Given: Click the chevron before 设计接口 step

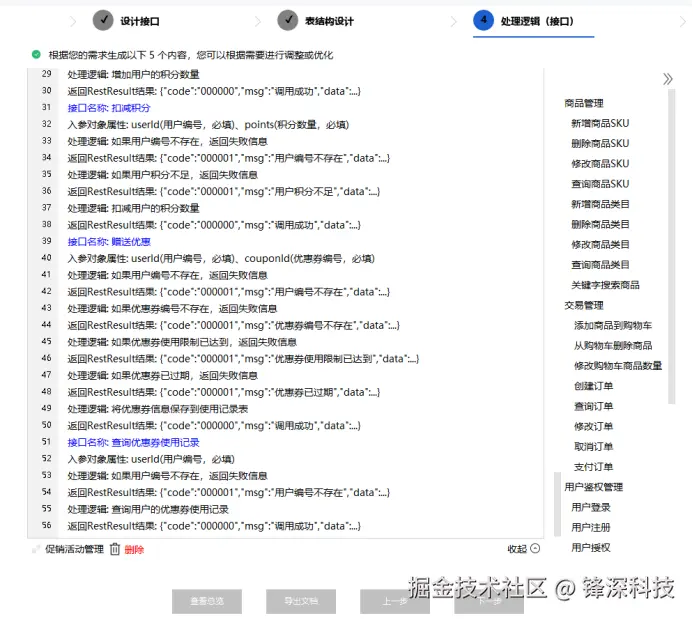Looking at the screenshot, I should (73, 21).
